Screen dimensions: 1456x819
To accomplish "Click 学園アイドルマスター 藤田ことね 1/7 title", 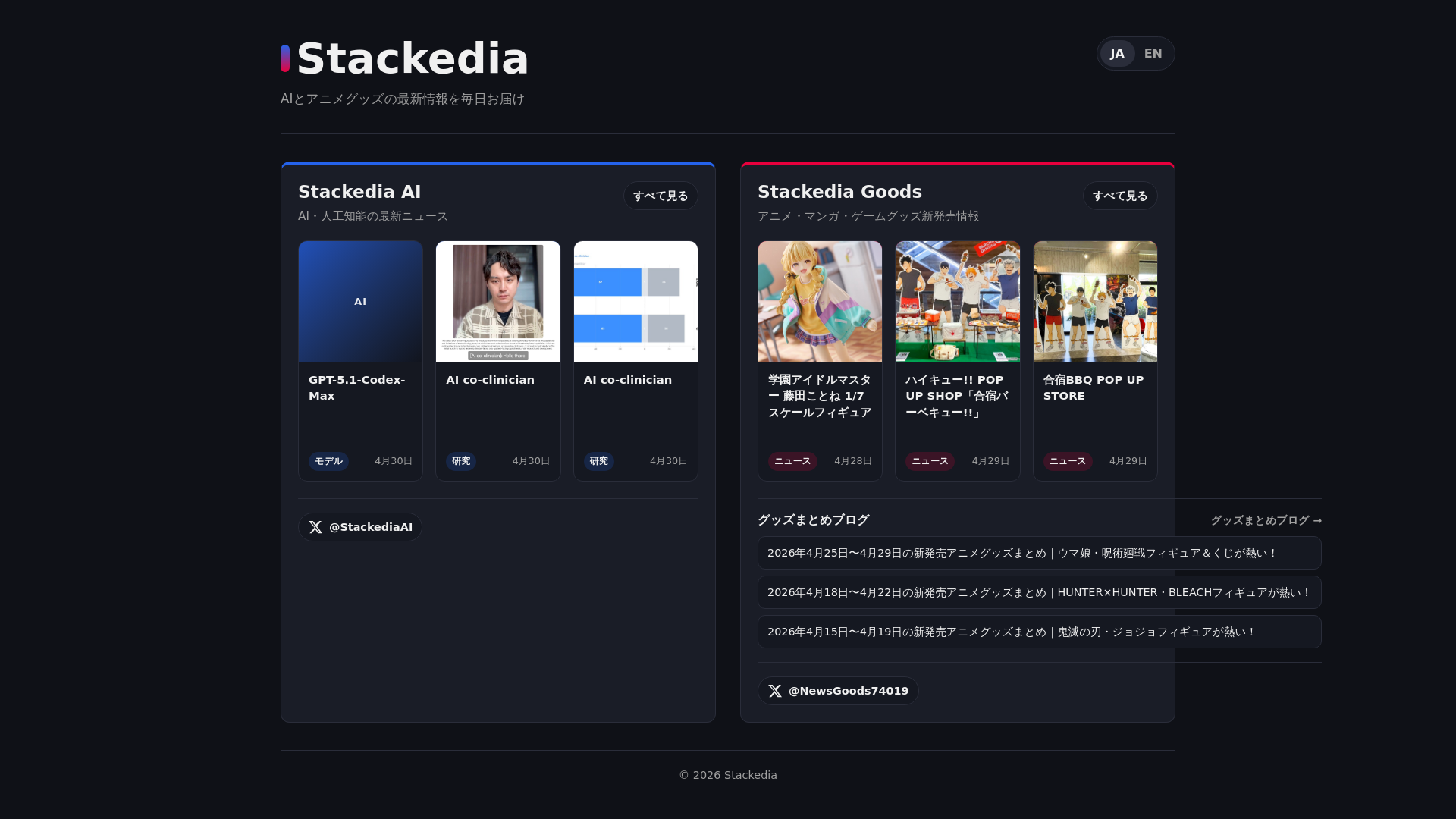I will tap(820, 396).
